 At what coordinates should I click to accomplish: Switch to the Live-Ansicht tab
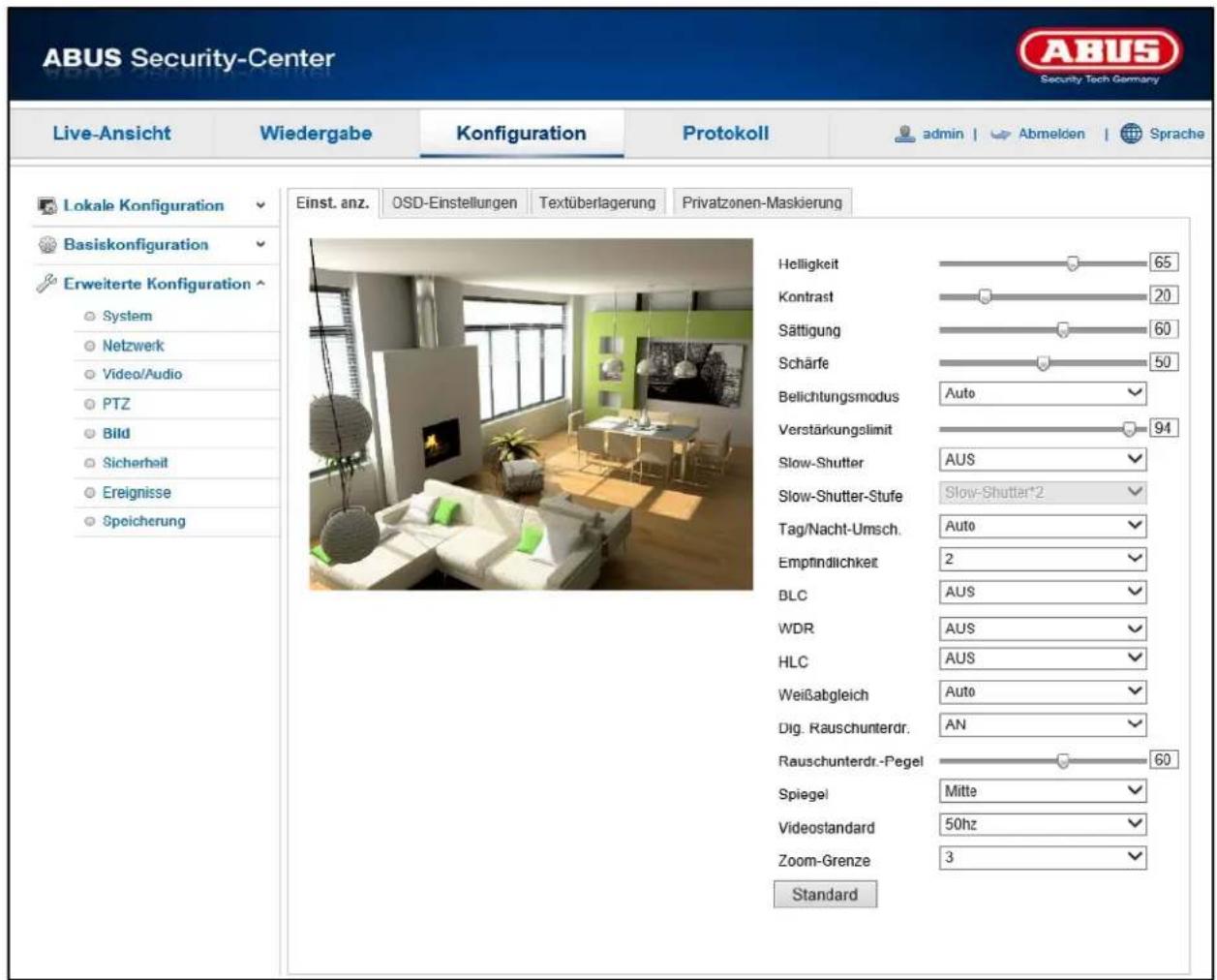click(x=111, y=134)
